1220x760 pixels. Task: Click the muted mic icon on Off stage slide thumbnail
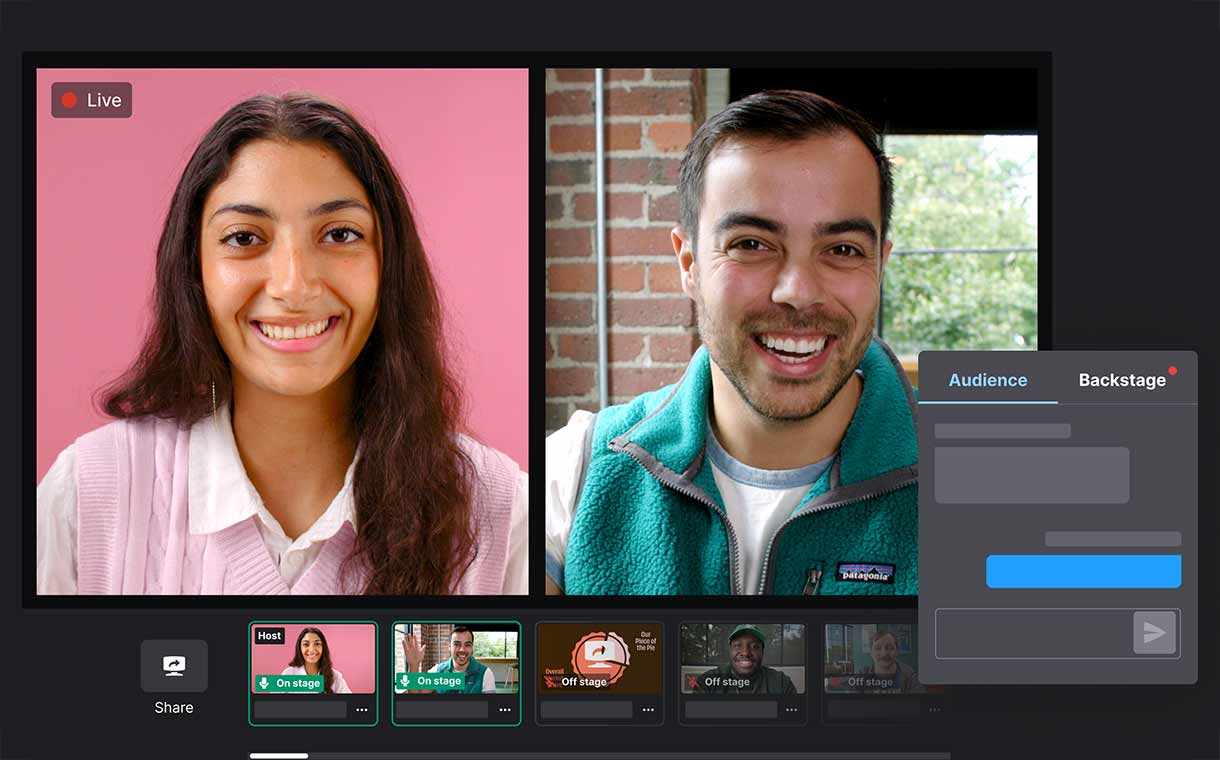click(551, 680)
